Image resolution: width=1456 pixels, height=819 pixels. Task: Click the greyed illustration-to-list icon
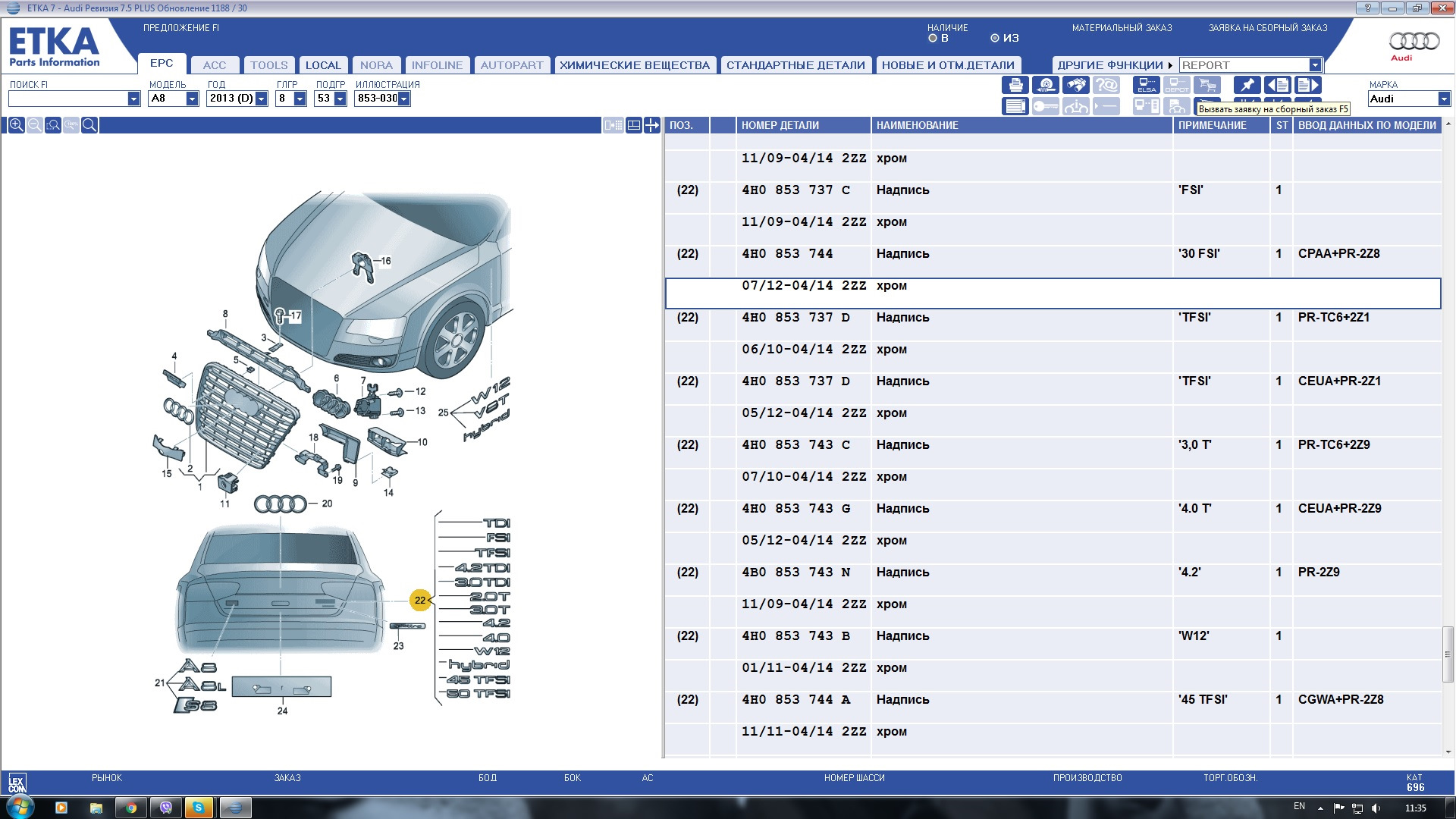(613, 125)
